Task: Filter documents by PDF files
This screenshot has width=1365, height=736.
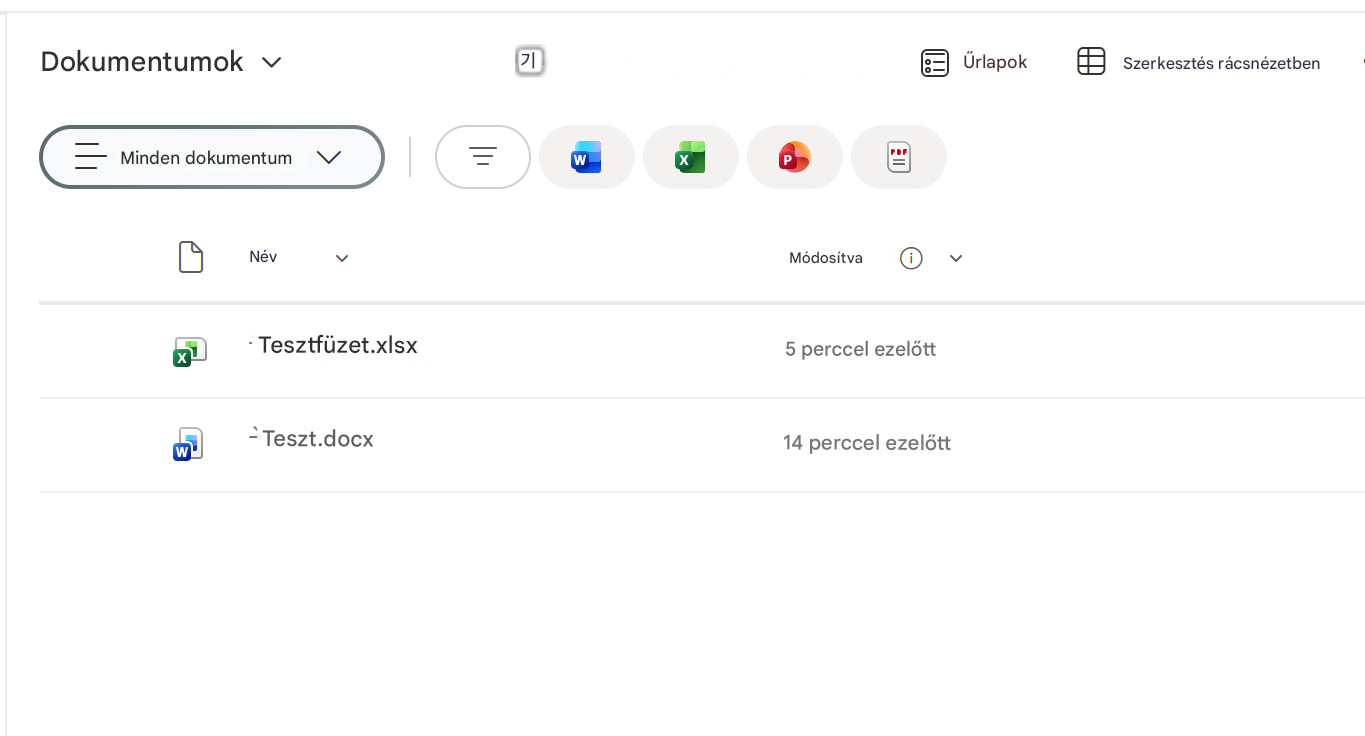Action: (x=899, y=157)
